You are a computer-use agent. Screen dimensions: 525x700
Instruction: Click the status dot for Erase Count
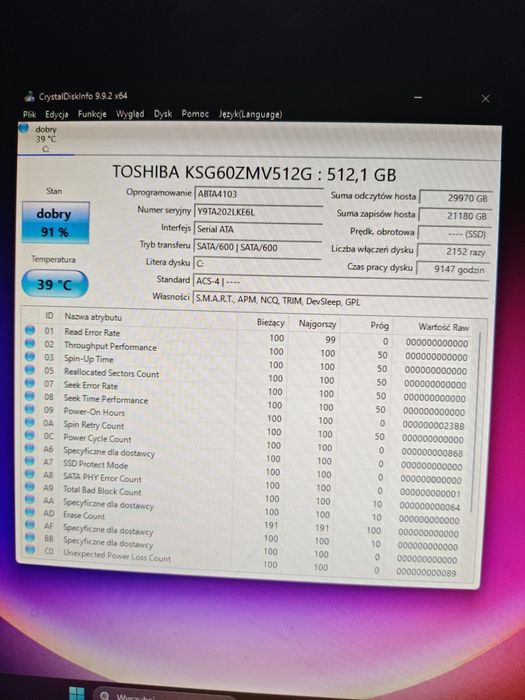pyautogui.click(x=30, y=512)
